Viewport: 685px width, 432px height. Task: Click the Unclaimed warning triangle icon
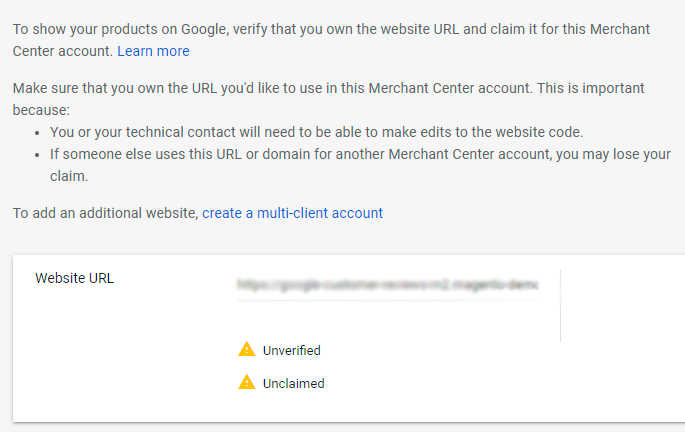pyautogui.click(x=246, y=382)
